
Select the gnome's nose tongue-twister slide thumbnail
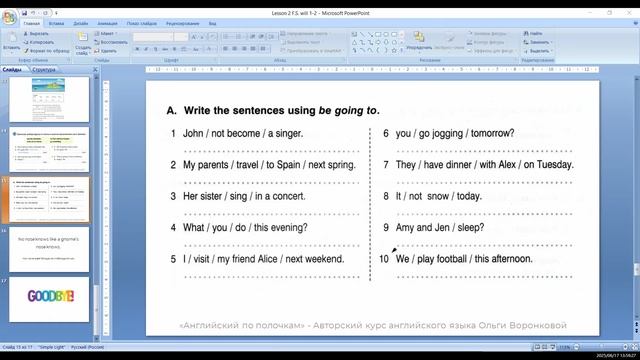coord(49,249)
